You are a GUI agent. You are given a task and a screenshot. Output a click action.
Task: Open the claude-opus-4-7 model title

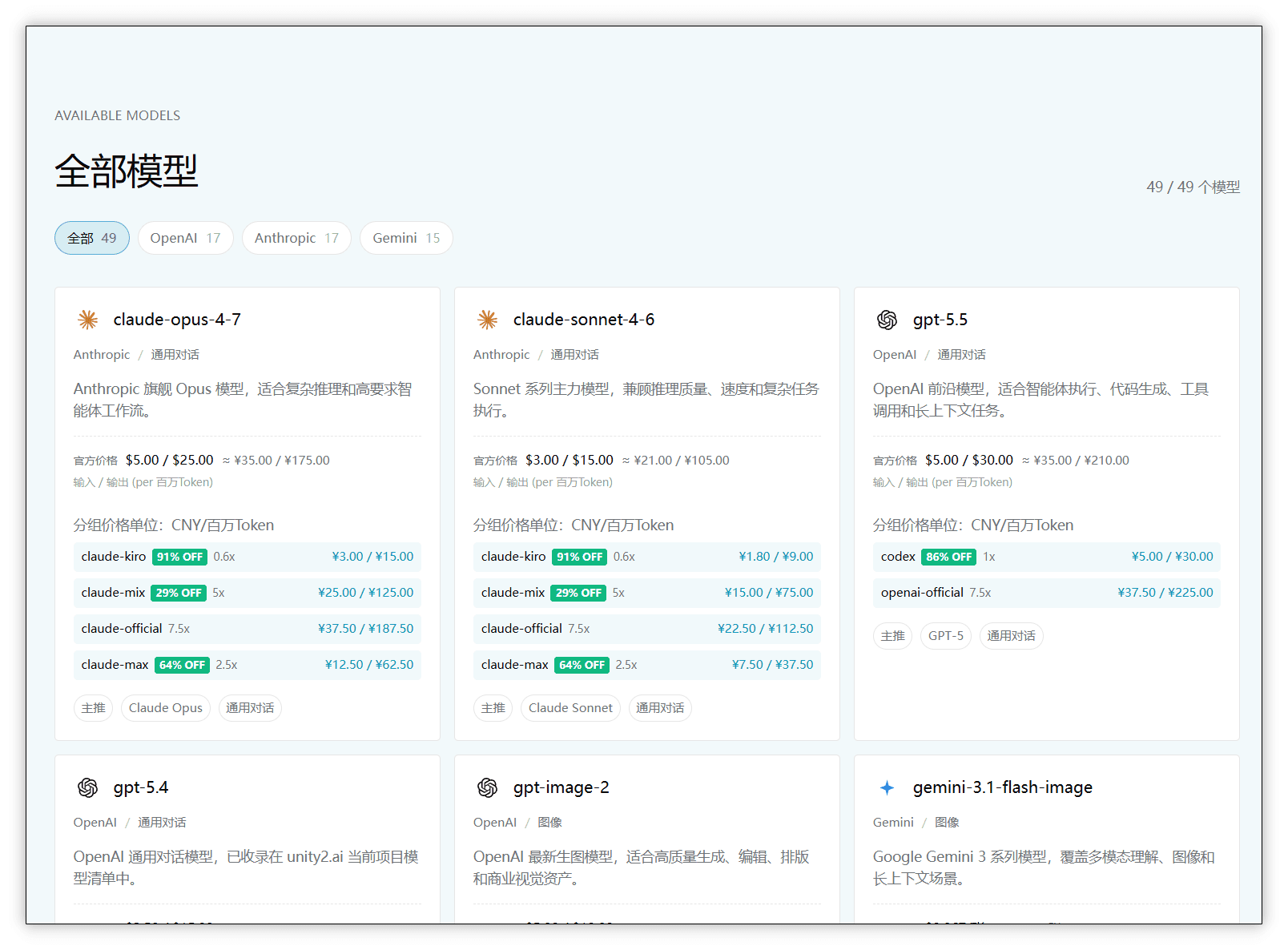coord(177,320)
